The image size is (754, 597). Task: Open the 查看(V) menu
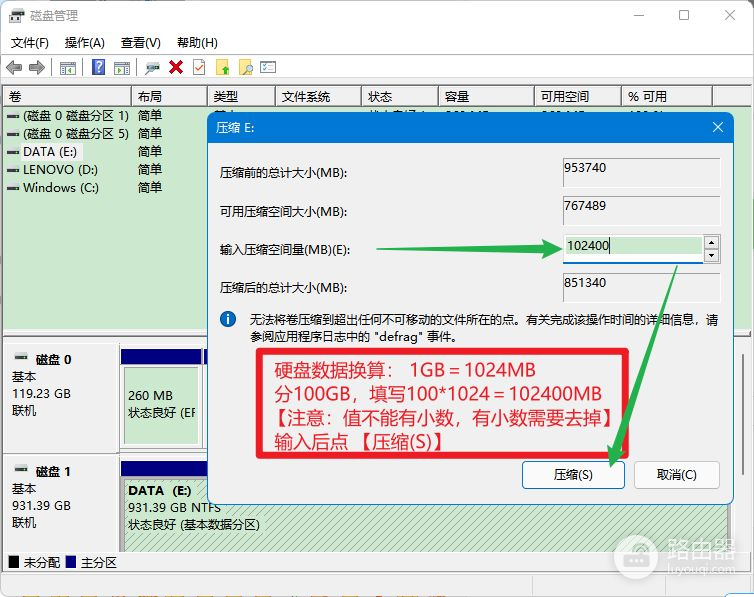click(141, 43)
